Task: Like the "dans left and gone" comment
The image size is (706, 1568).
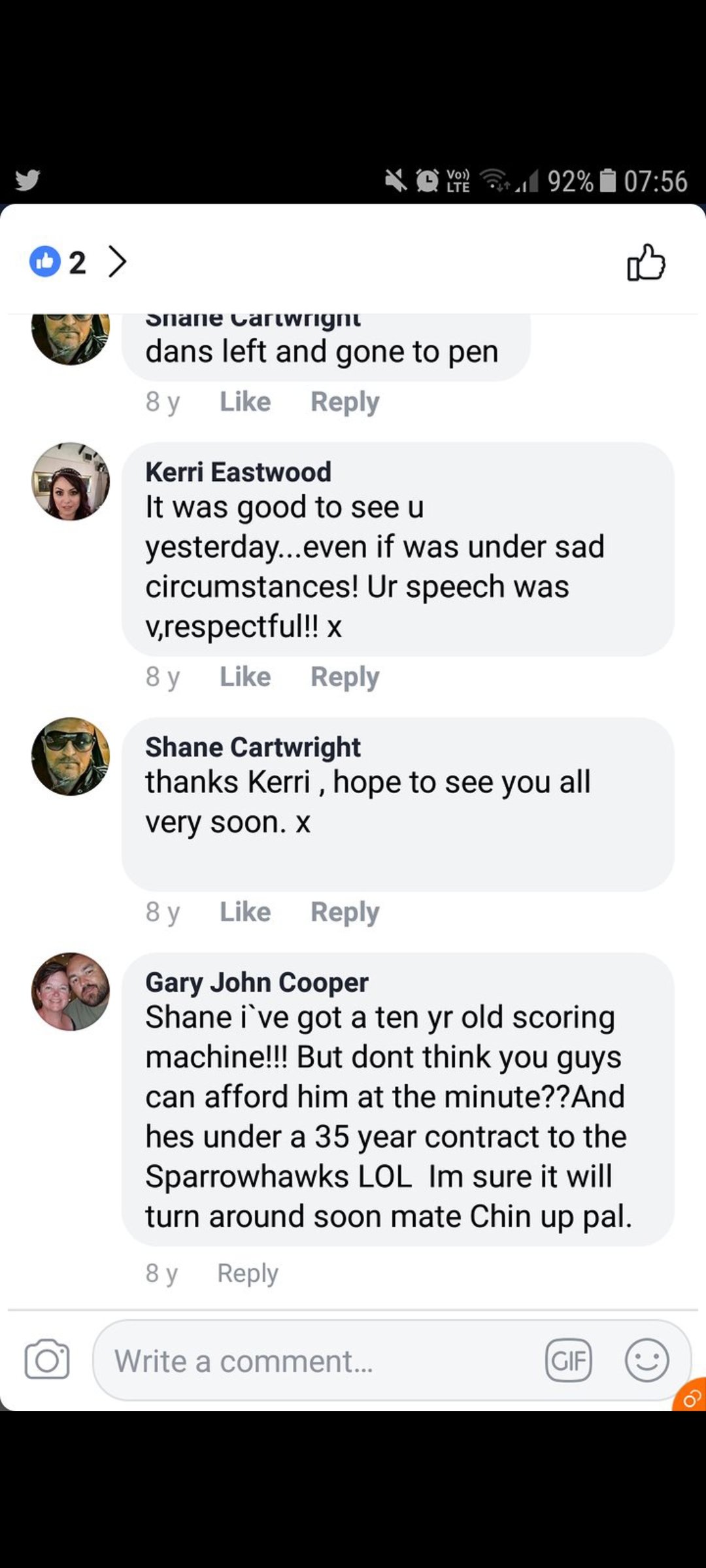Action: point(245,402)
